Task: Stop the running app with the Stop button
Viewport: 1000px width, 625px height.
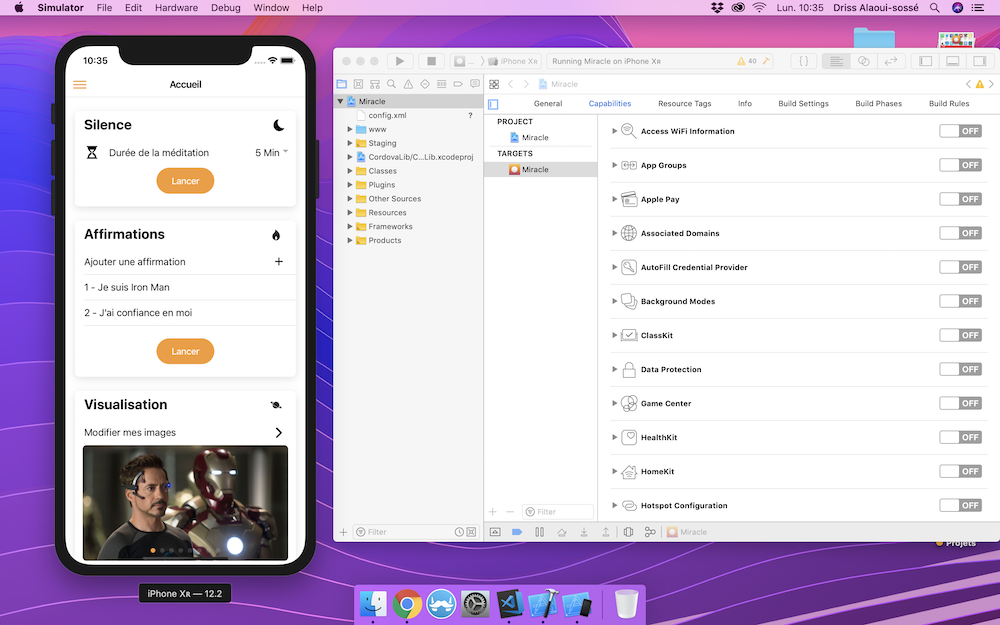Action: (x=431, y=61)
